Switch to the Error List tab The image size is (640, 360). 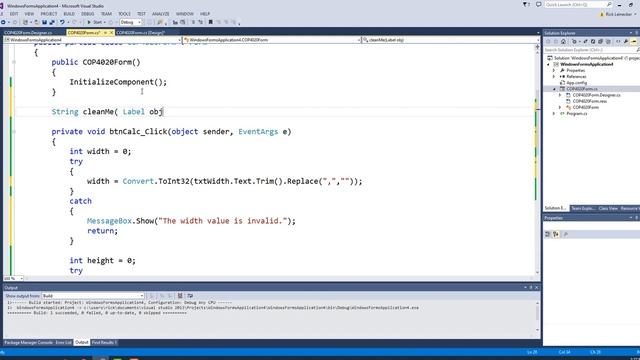coord(63,342)
